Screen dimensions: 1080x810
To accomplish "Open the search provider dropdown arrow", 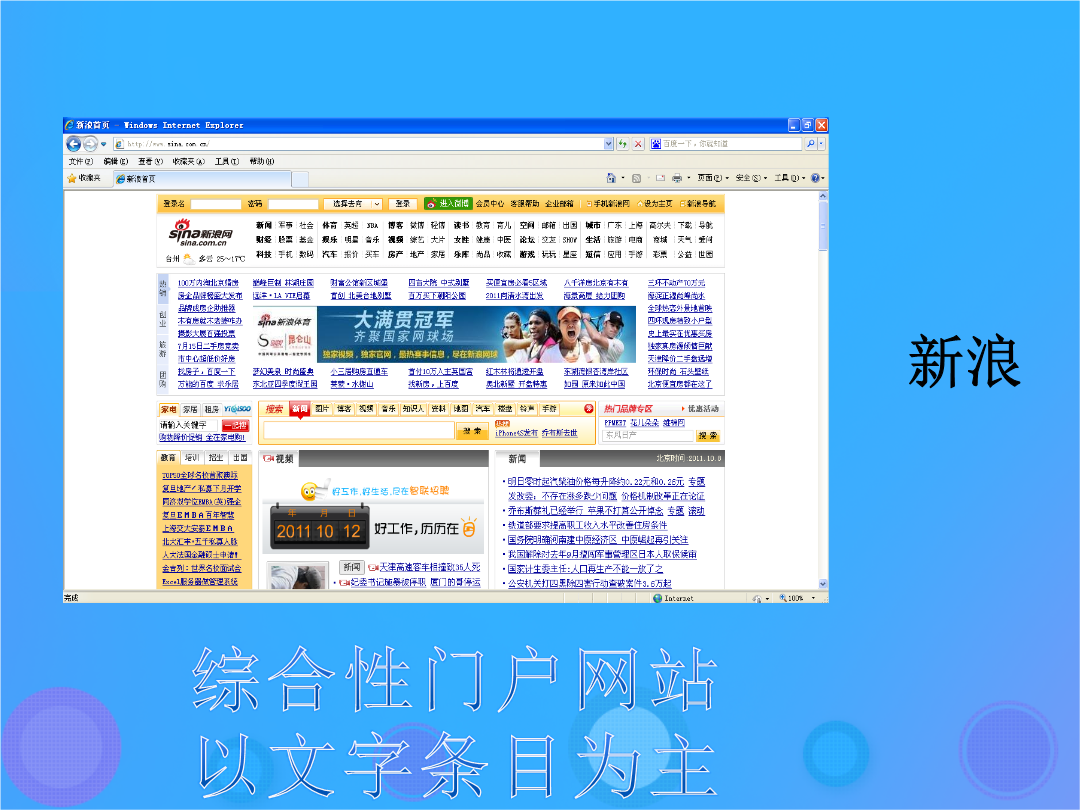I will (821, 144).
